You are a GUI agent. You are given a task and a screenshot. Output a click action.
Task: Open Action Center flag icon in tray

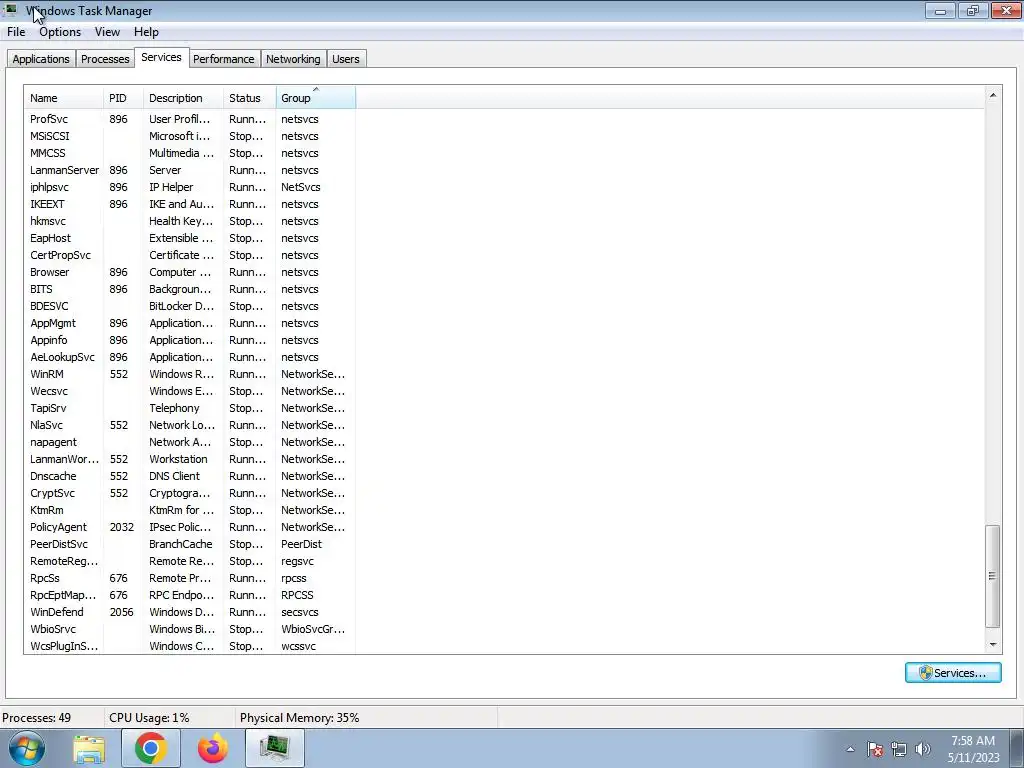875,749
